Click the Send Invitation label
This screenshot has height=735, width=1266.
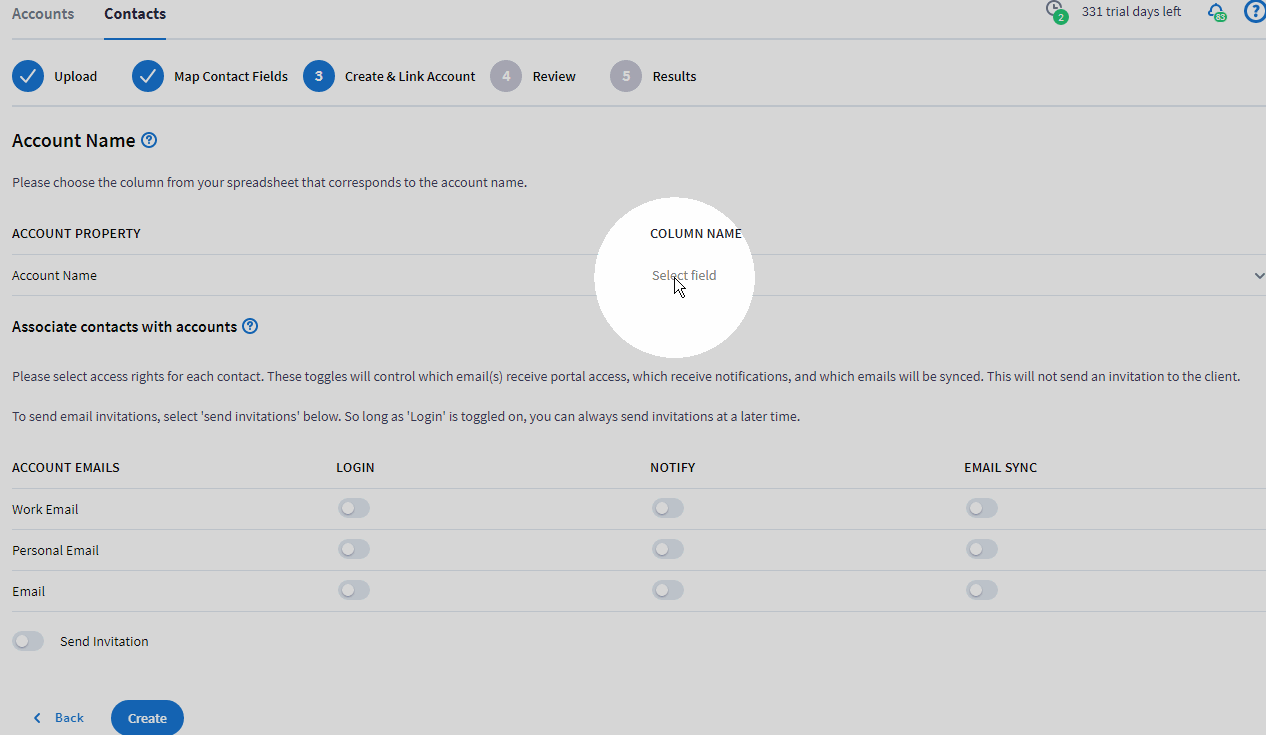point(104,641)
